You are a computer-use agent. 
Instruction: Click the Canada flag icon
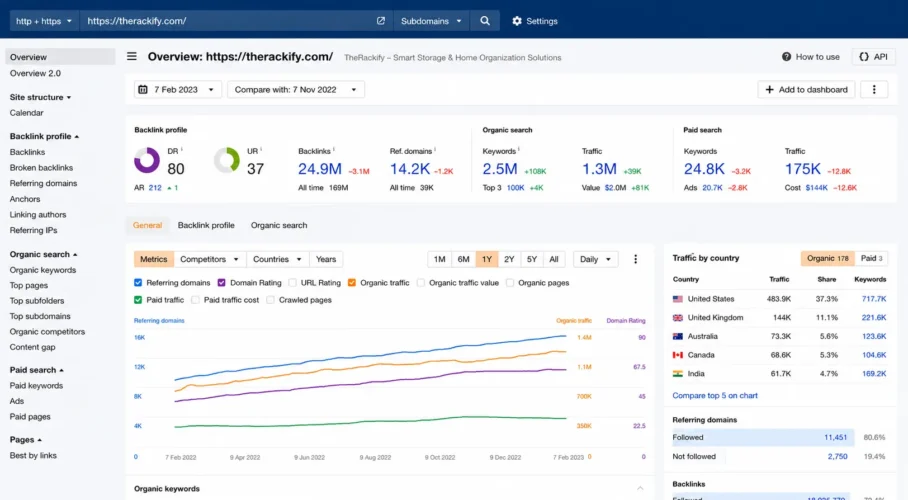pyautogui.click(x=678, y=355)
